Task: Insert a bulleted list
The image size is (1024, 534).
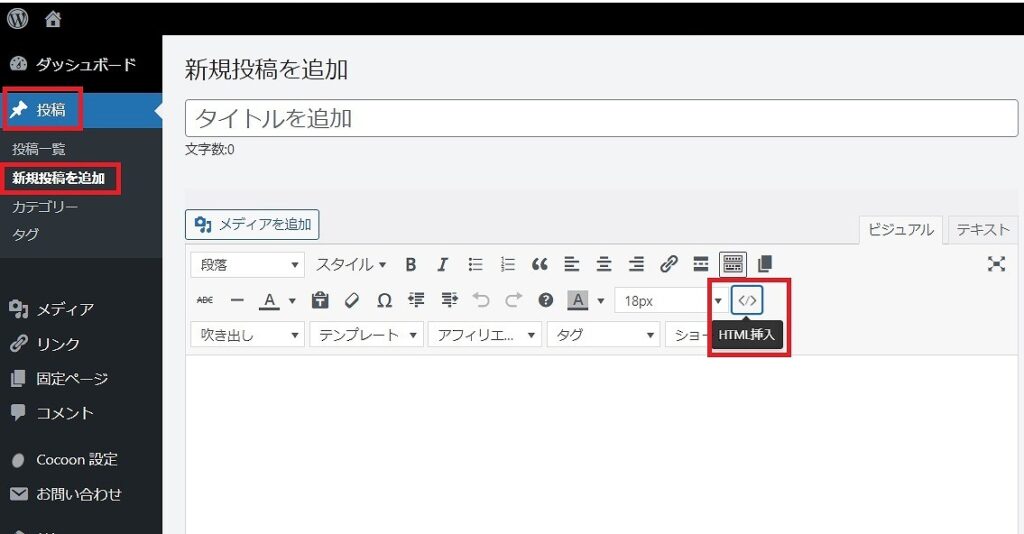Action: point(475,264)
